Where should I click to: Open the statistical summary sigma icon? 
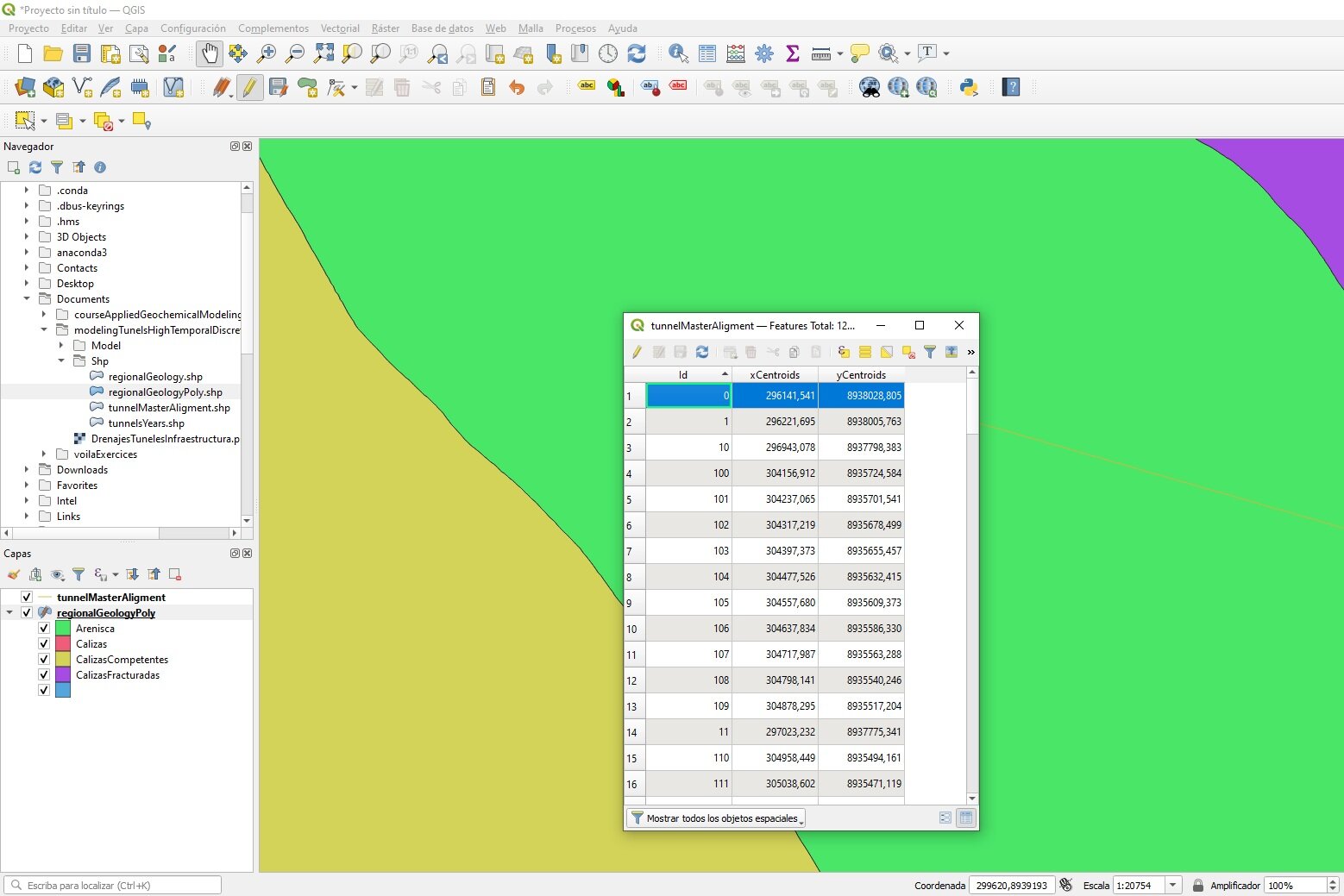pos(793,53)
